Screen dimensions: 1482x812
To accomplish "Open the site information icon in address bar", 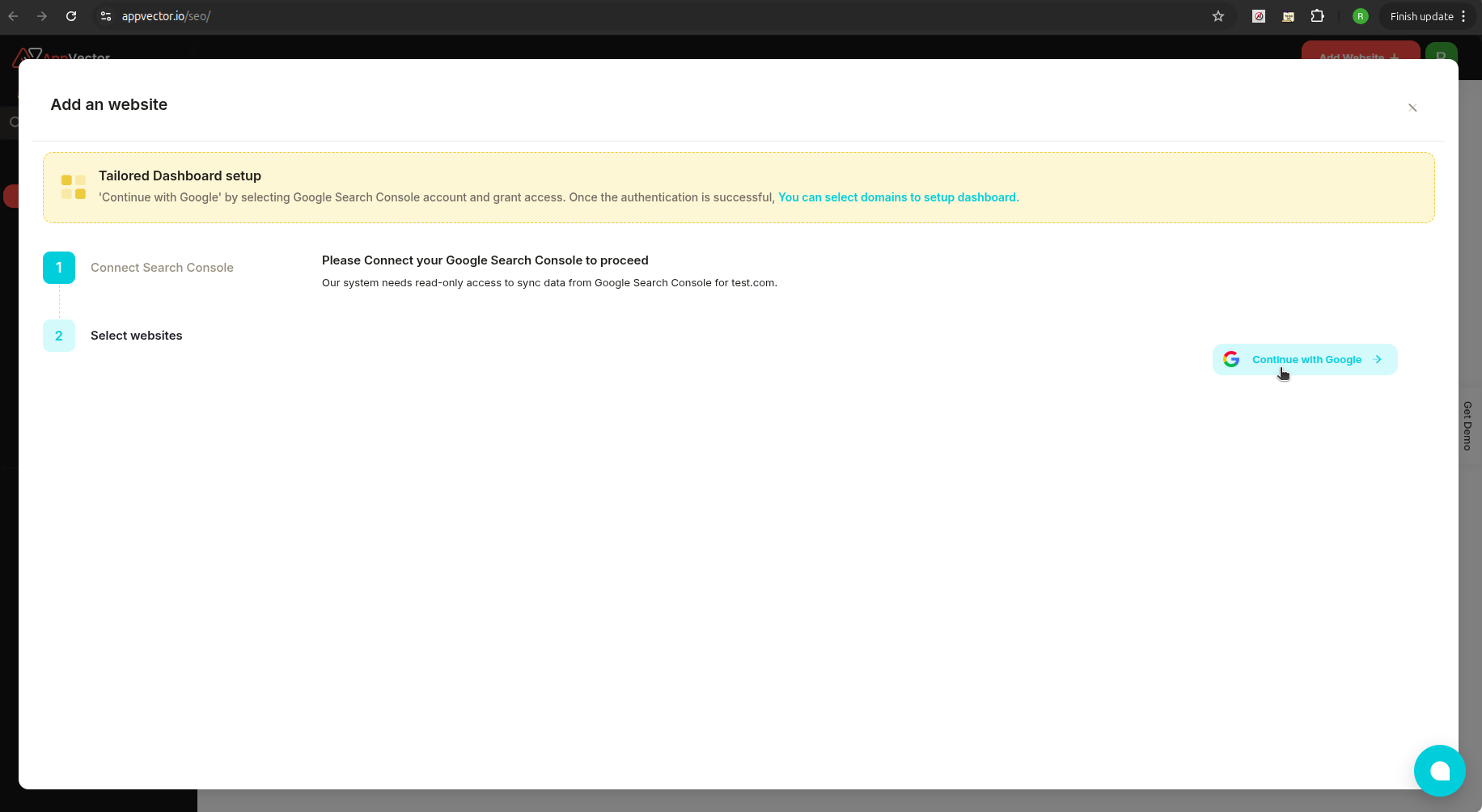I will [x=106, y=16].
